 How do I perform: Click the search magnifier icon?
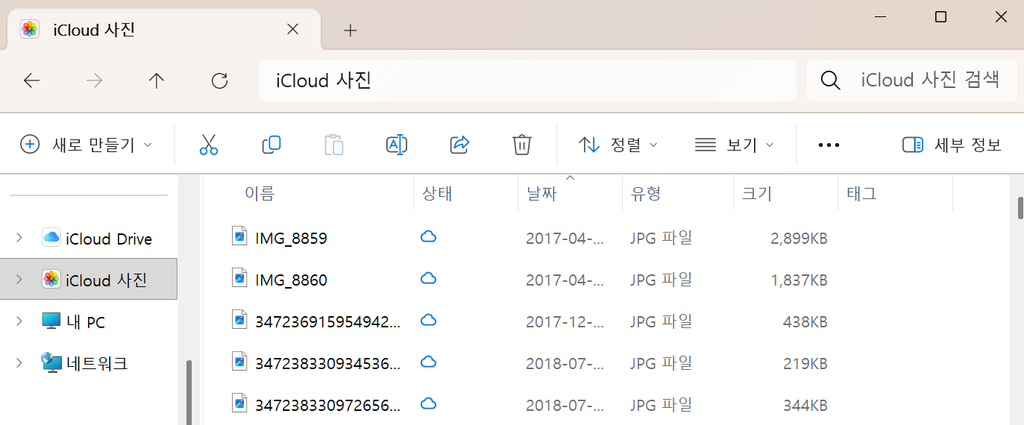[x=830, y=81]
